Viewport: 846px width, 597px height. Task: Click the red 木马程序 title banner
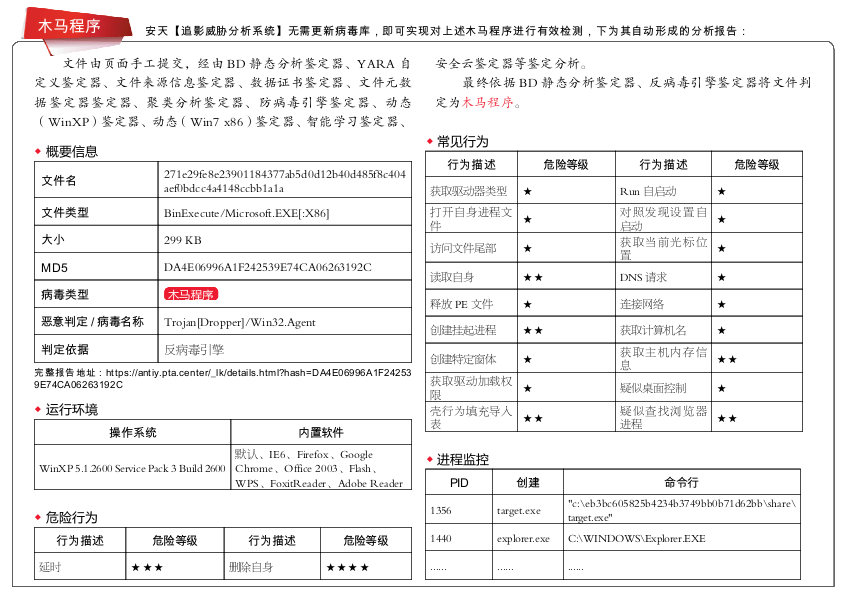coord(77,25)
